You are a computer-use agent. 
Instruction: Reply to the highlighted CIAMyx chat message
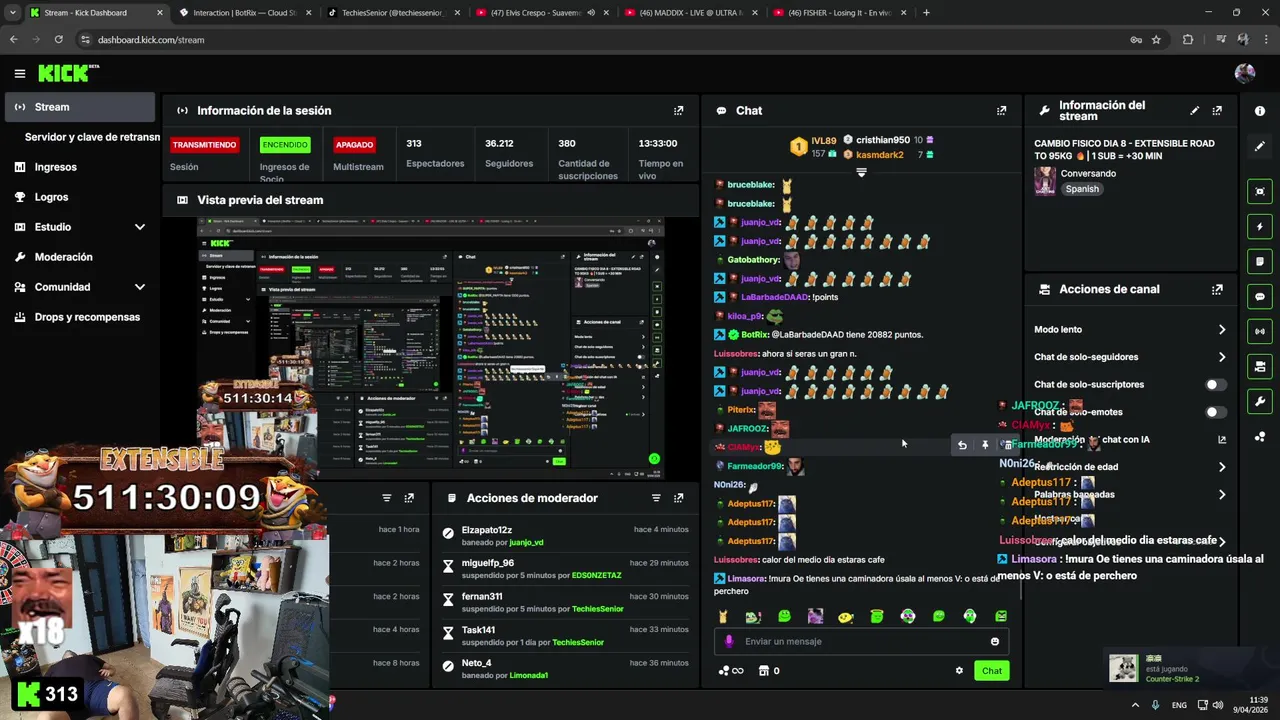(x=962, y=446)
